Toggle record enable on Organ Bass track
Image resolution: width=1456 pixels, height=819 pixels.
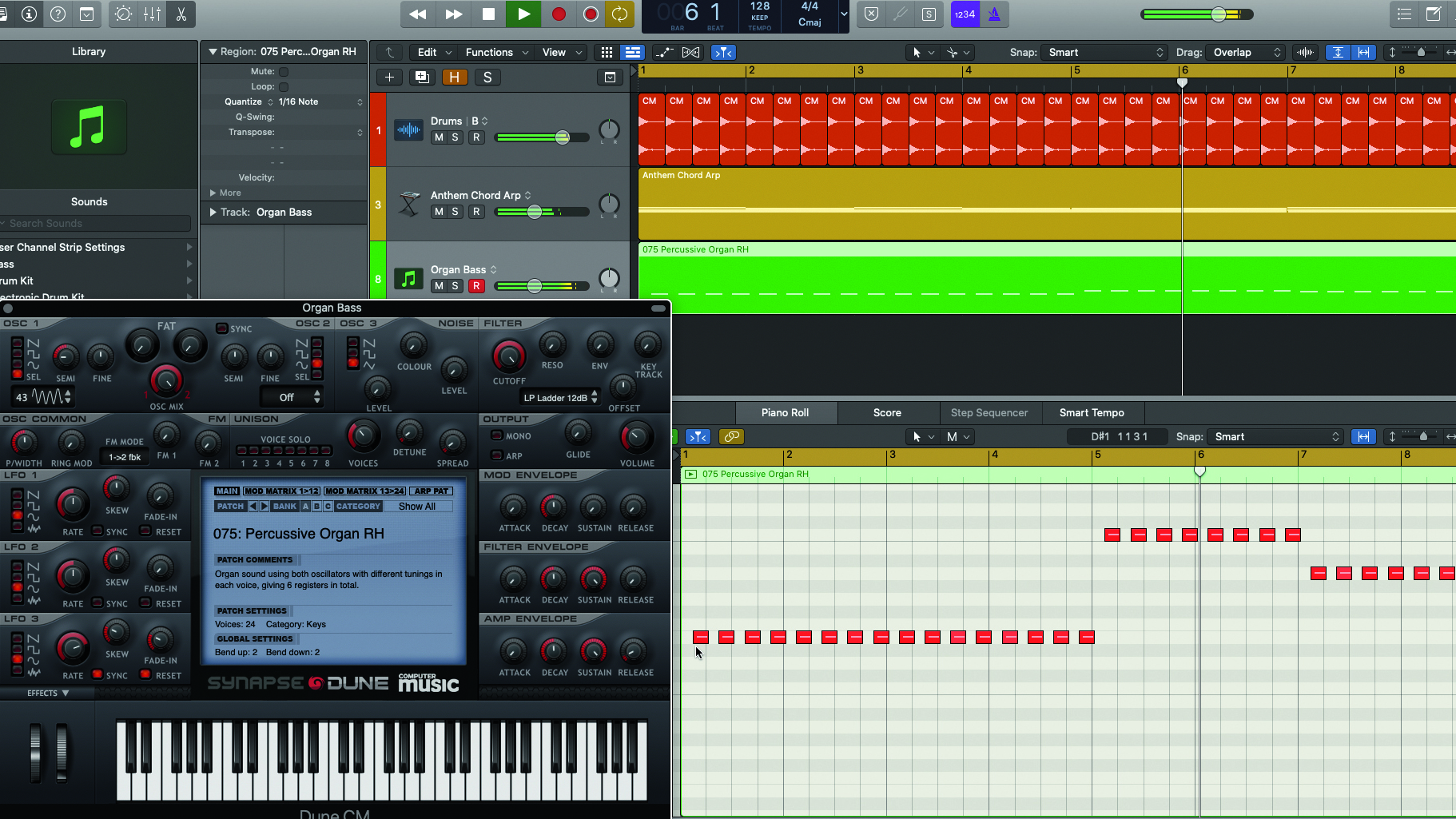pyautogui.click(x=476, y=286)
